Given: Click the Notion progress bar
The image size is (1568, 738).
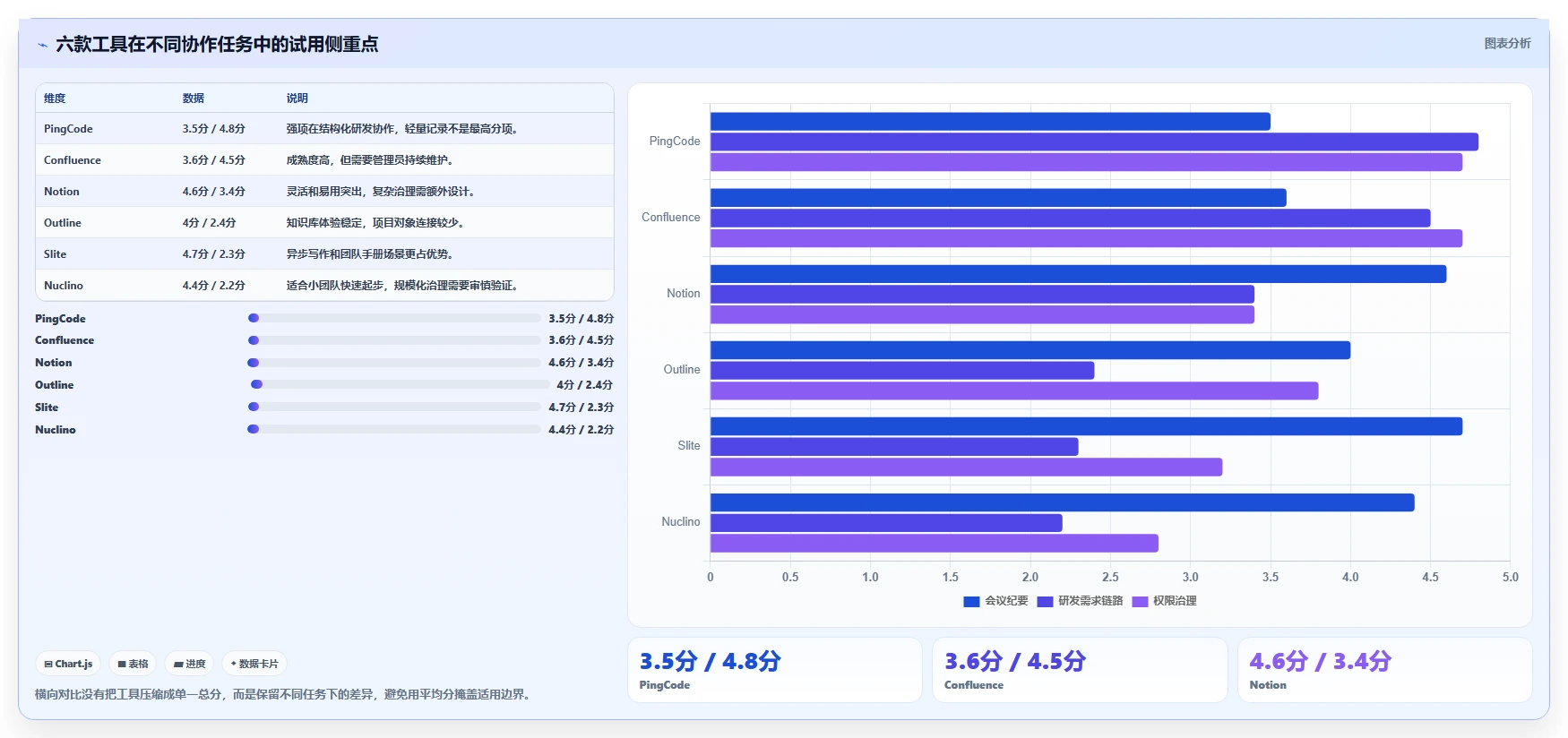Looking at the screenshot, I should pyautogui.click(x=394, y=363).
